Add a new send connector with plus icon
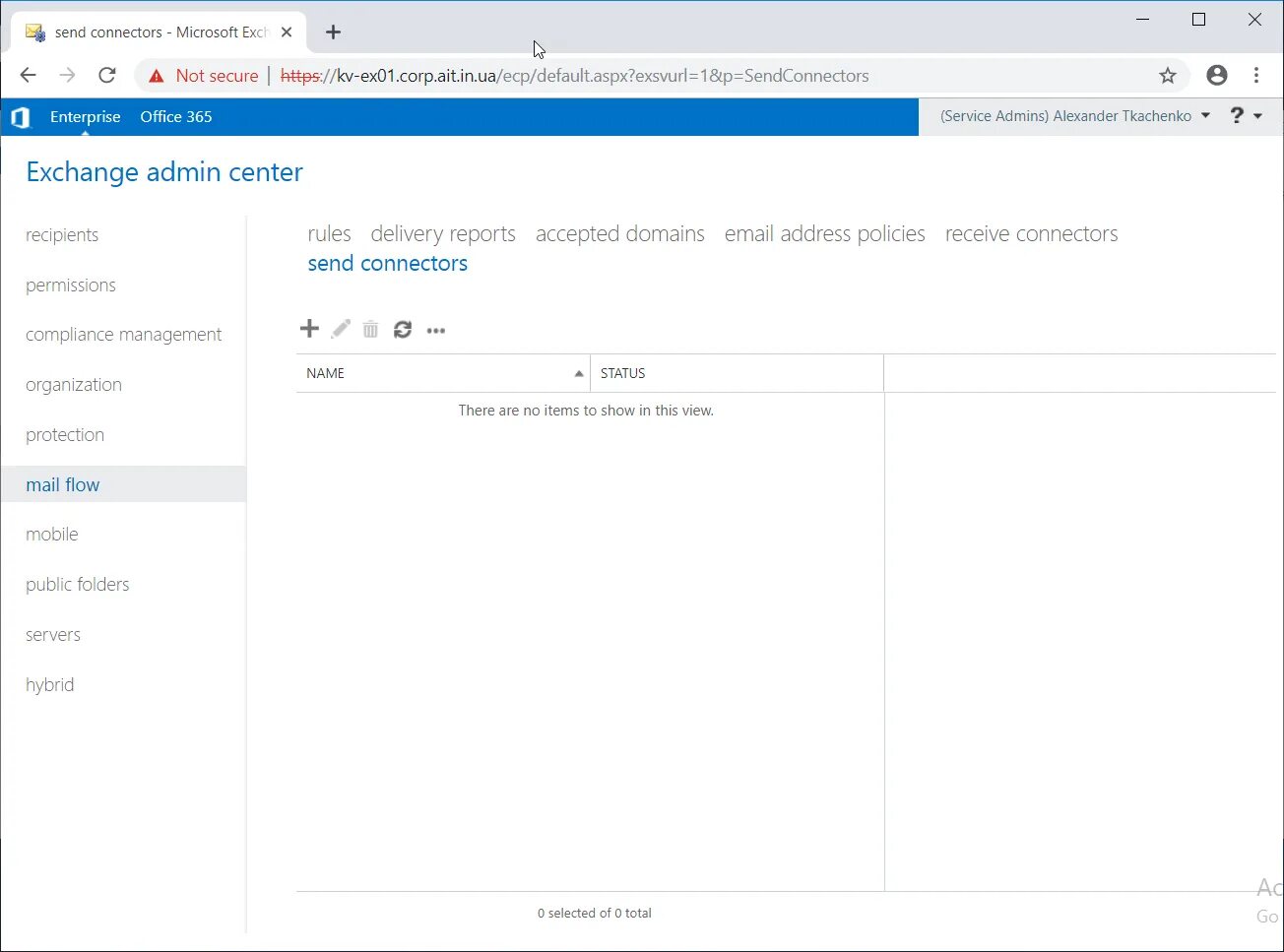The image size is (1284, 952). 309,329
